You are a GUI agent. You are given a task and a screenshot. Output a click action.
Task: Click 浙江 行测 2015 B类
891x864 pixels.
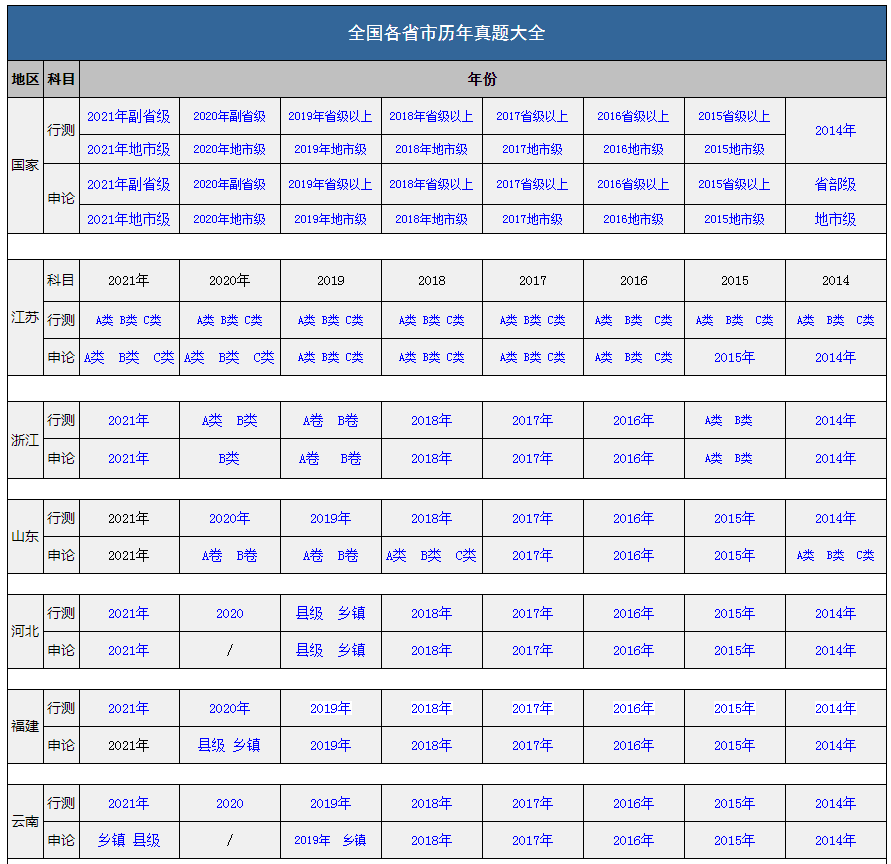click(743, 420)
